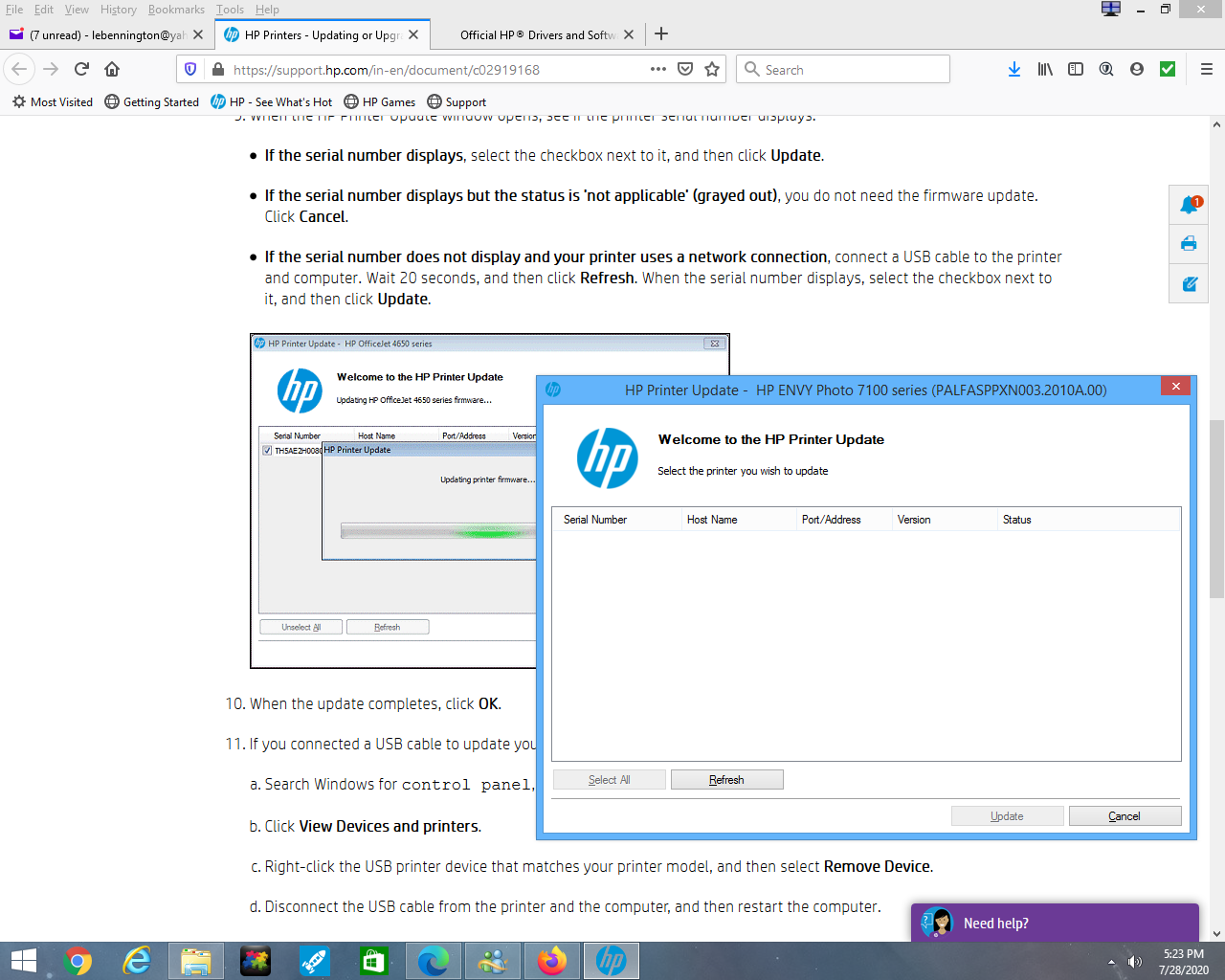Open the Need help? chat assistant
Viewport: 1225px width, 980px height.
[1055, 923]
